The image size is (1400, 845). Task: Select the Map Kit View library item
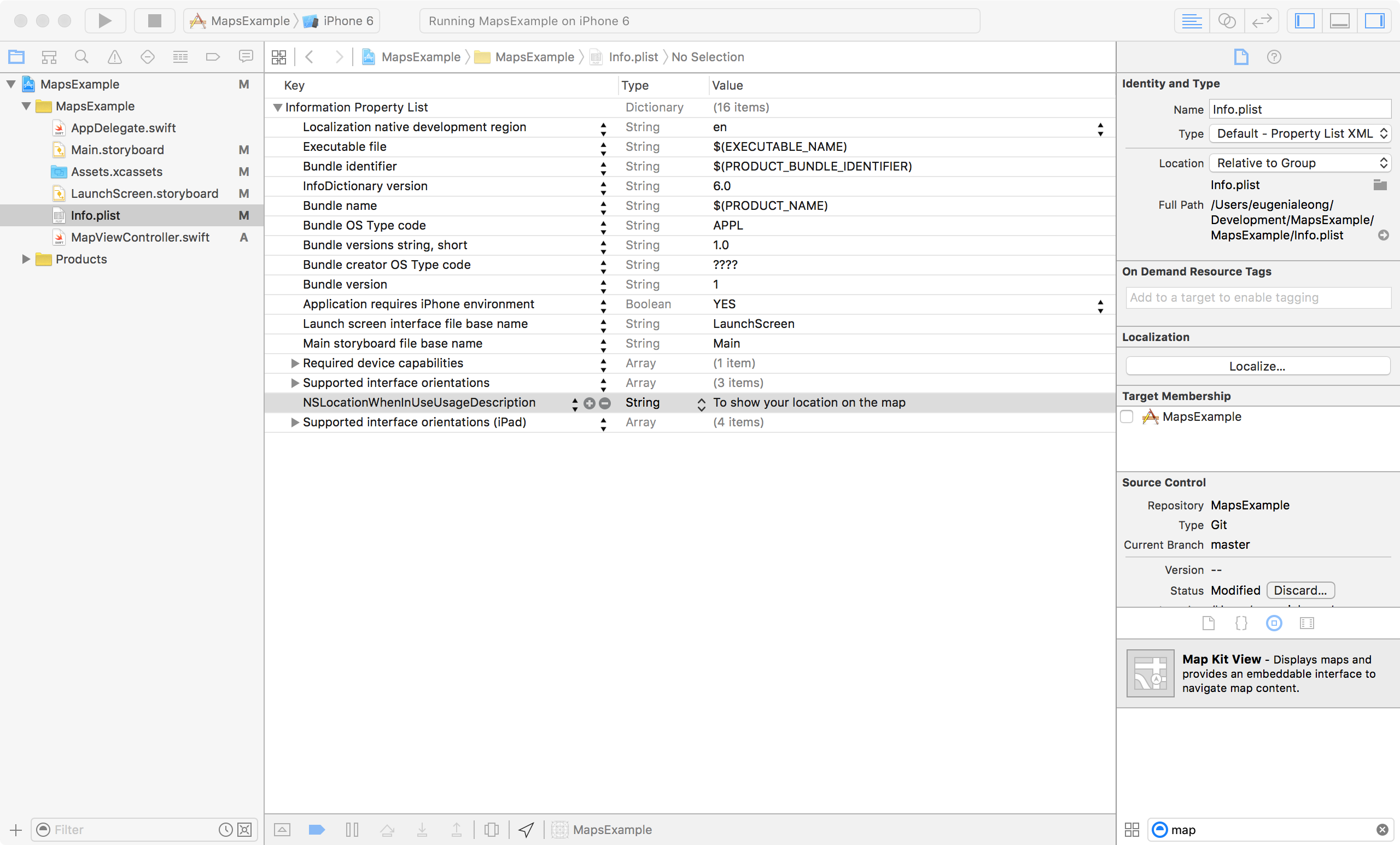point(1257,673)
